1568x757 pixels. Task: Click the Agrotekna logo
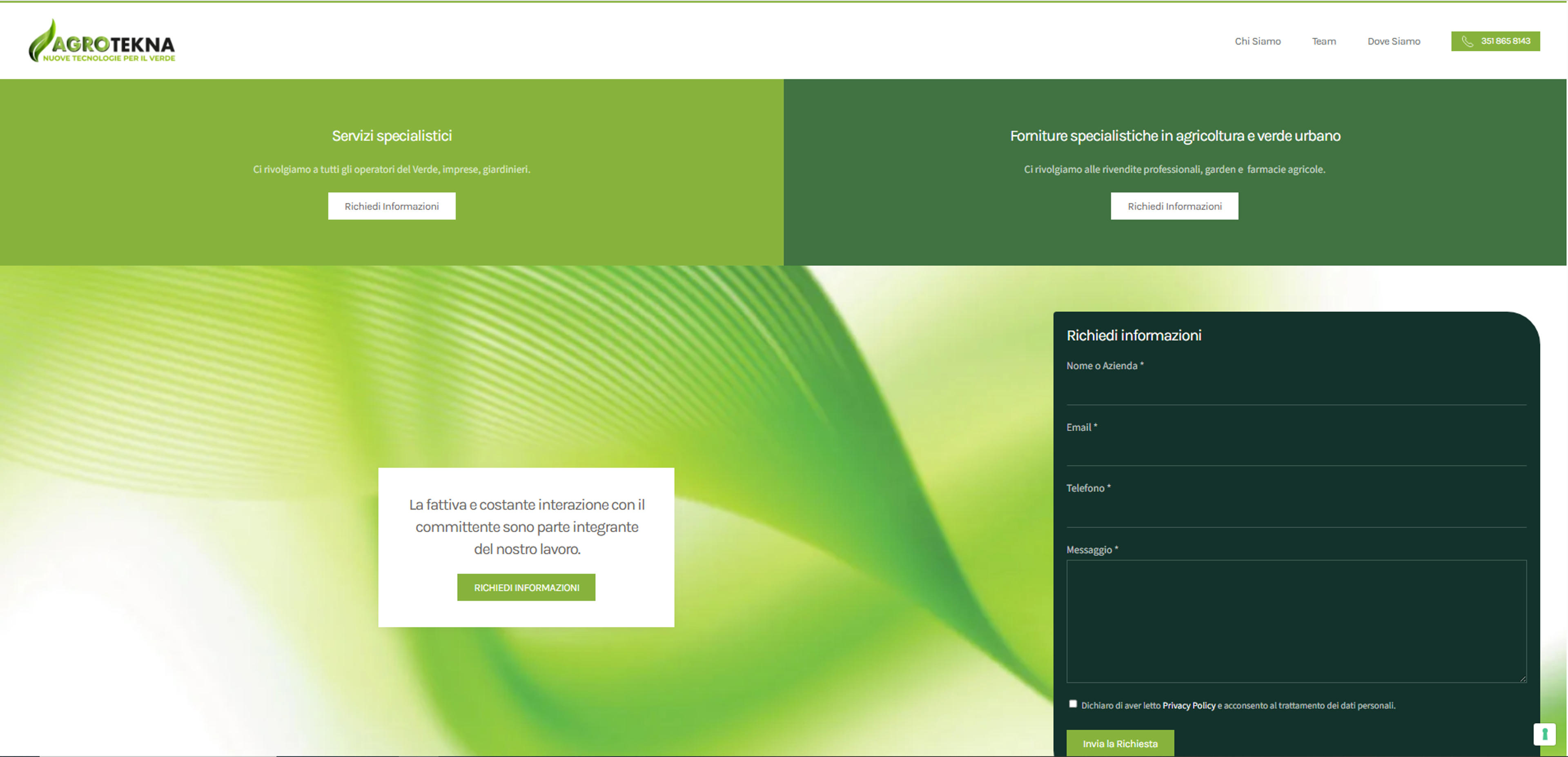point(102,41)
